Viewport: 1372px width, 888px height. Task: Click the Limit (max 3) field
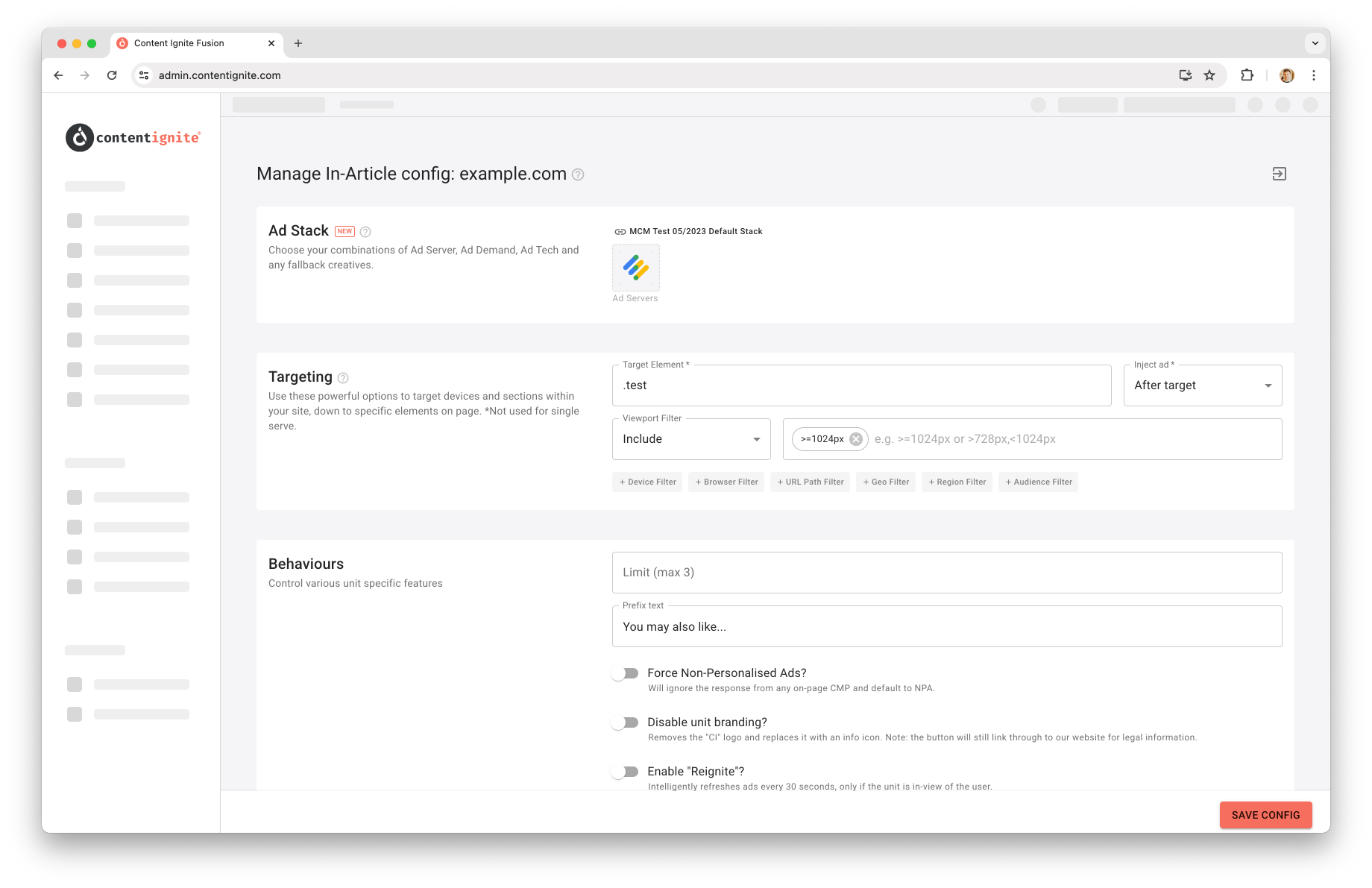click(x=947, y=573)
